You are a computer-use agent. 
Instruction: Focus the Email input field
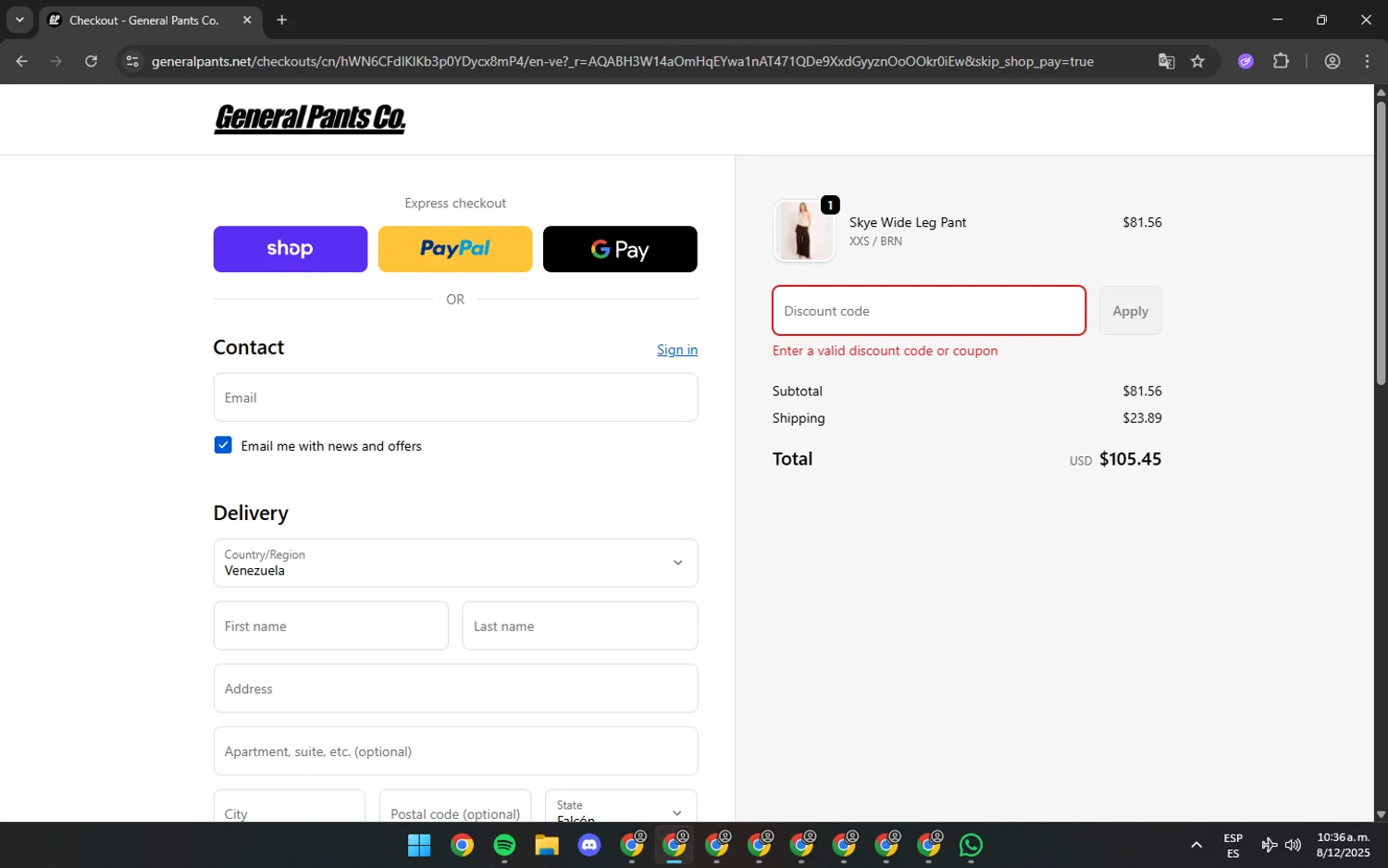455,398
